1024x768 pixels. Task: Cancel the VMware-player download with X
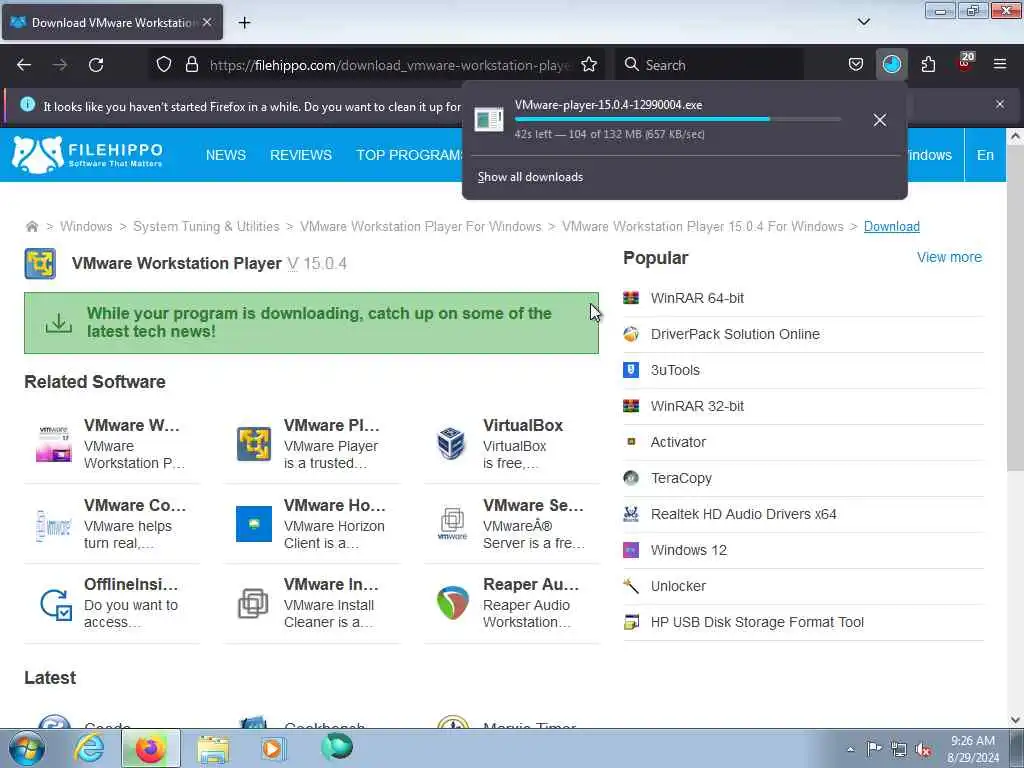[x=880, y=120]
